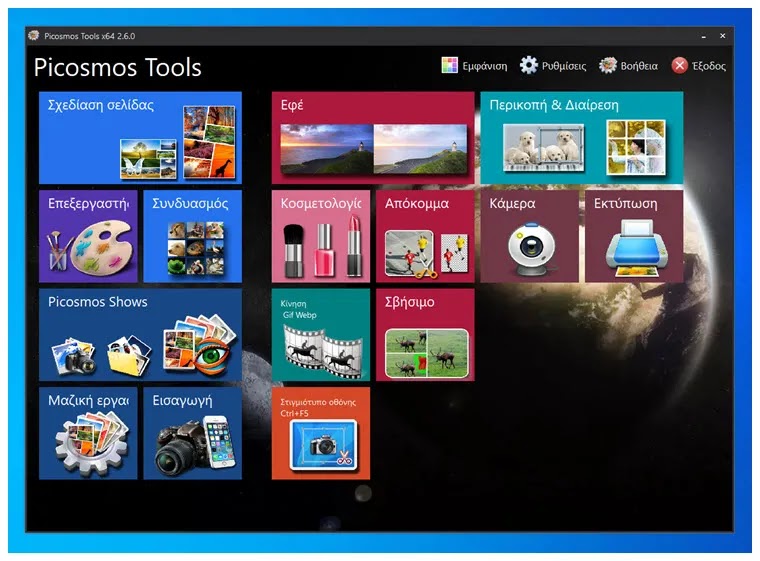Image resolution: width=760 pixels, height=561 pixels.
Task: Click the Εισαγωγή tile label
Action: pyautogui.click(x=182, y=401)
